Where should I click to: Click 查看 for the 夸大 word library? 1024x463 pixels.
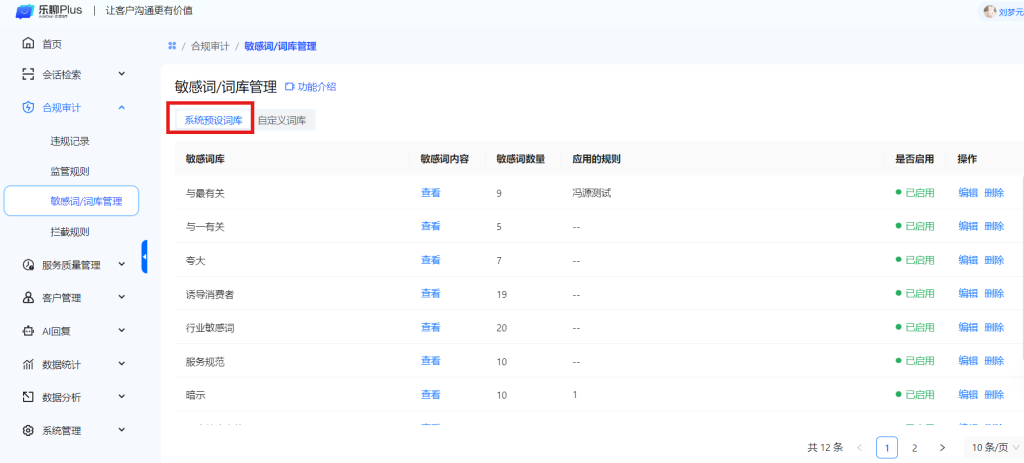click(x=430, y=260)
